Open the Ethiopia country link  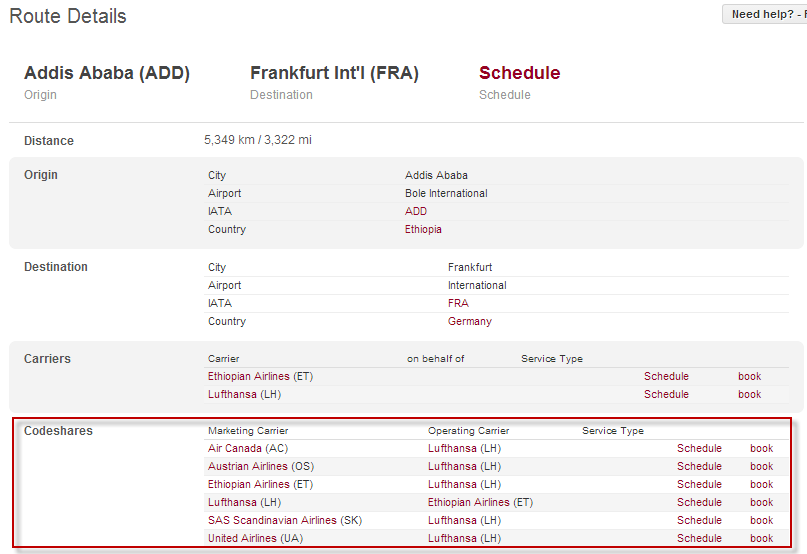(423, 229)
